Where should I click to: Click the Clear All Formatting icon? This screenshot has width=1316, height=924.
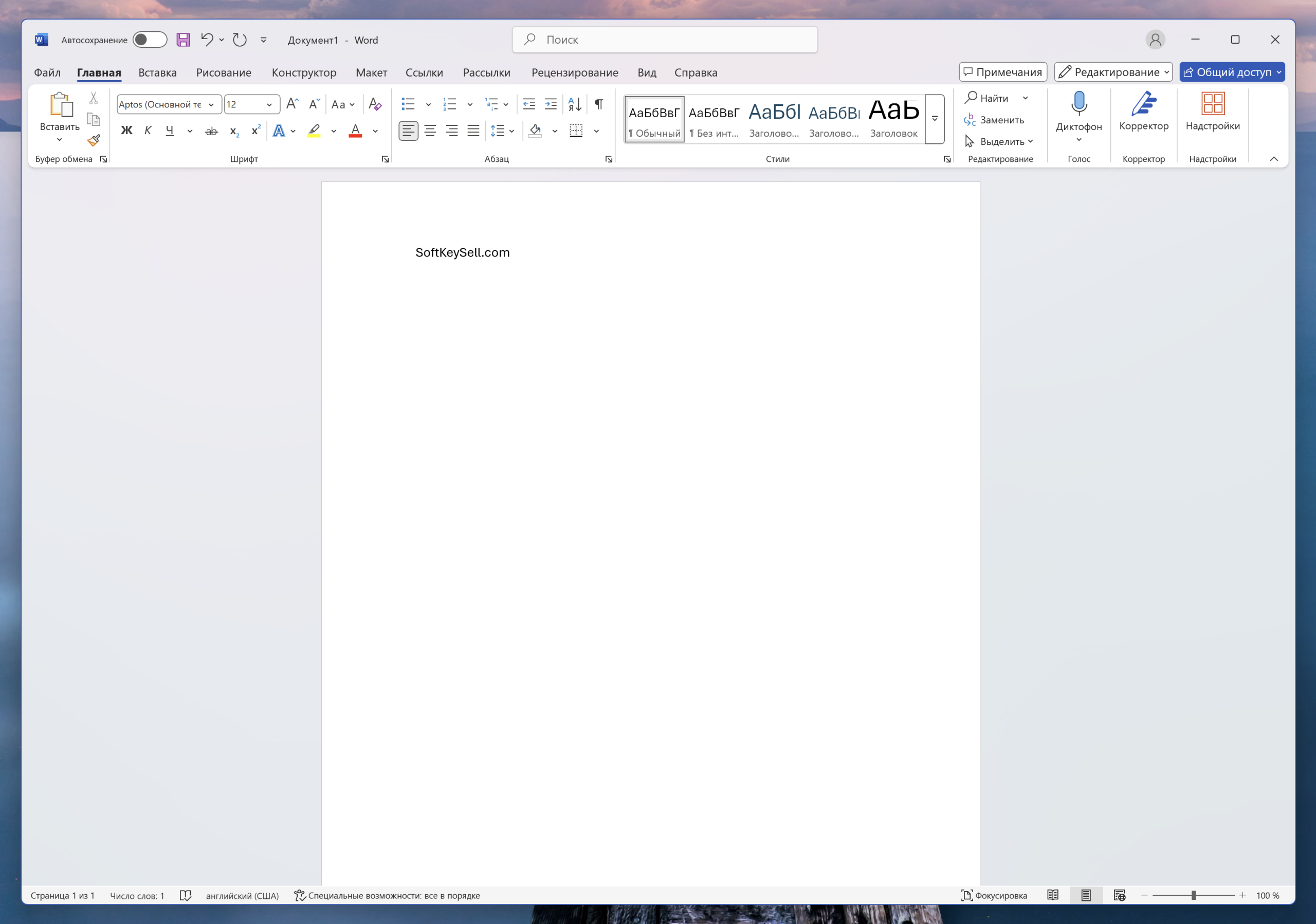[375, 104]
